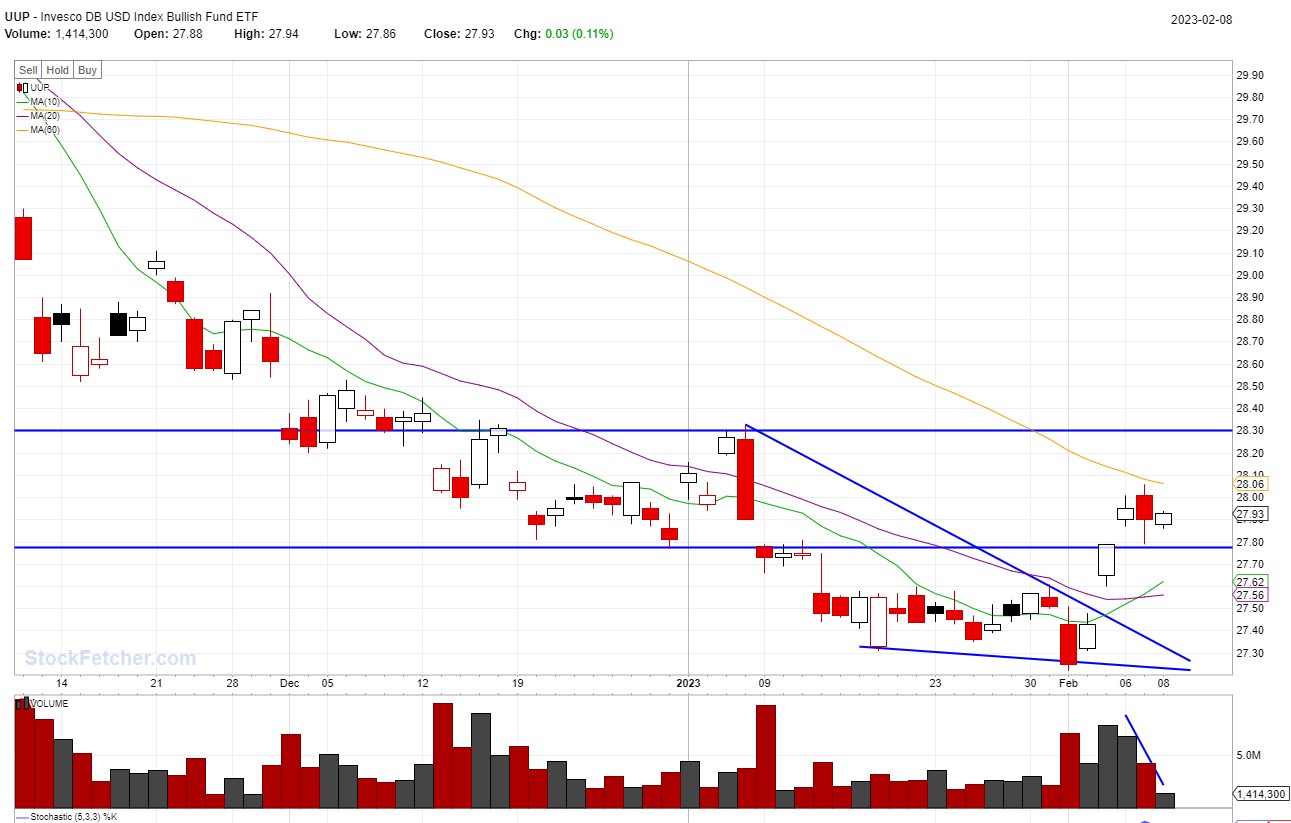Click the Sell button
This screenshot has height=823, width=1291.
(29, 70)
